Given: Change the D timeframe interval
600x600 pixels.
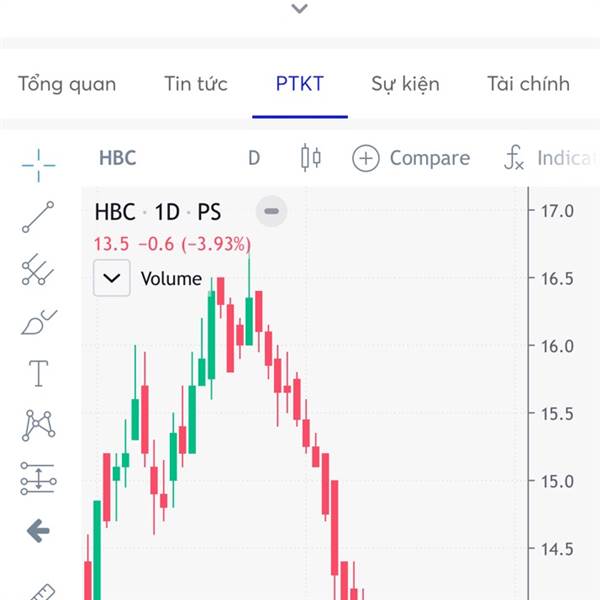Looking at the screenshot, I should tap(254, 158).
